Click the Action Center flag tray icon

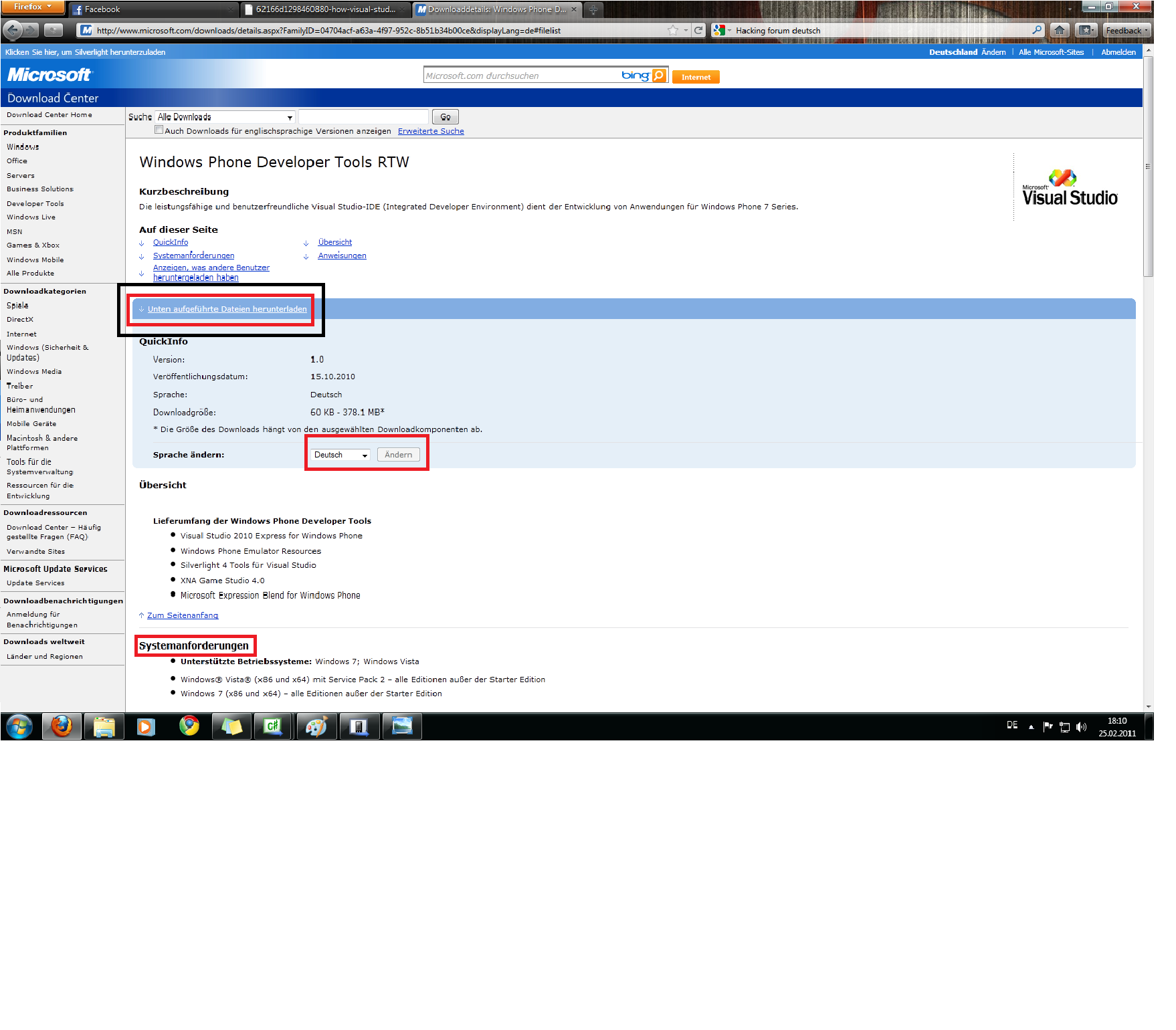1048,727
